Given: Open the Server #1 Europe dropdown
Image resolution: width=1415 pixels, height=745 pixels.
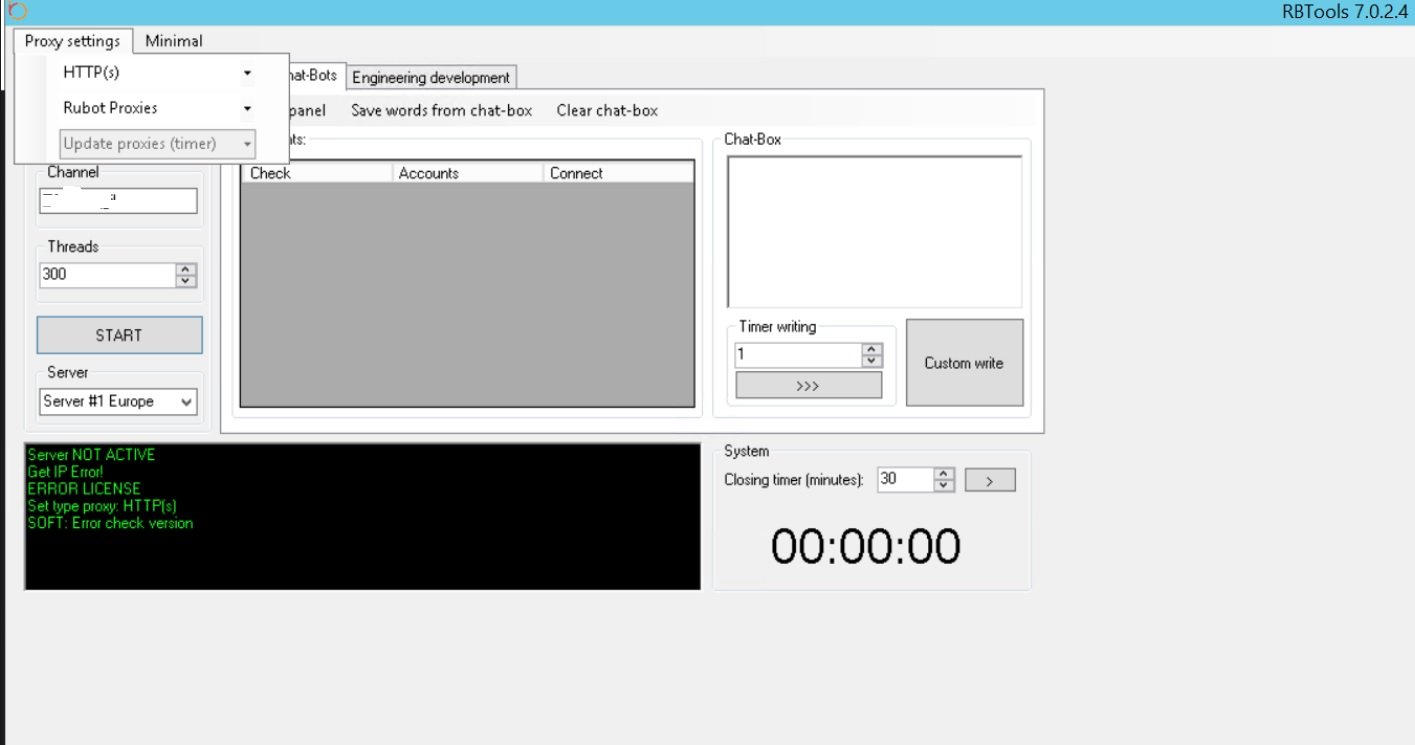Looking at the screenshot, I should click(118, 401).
